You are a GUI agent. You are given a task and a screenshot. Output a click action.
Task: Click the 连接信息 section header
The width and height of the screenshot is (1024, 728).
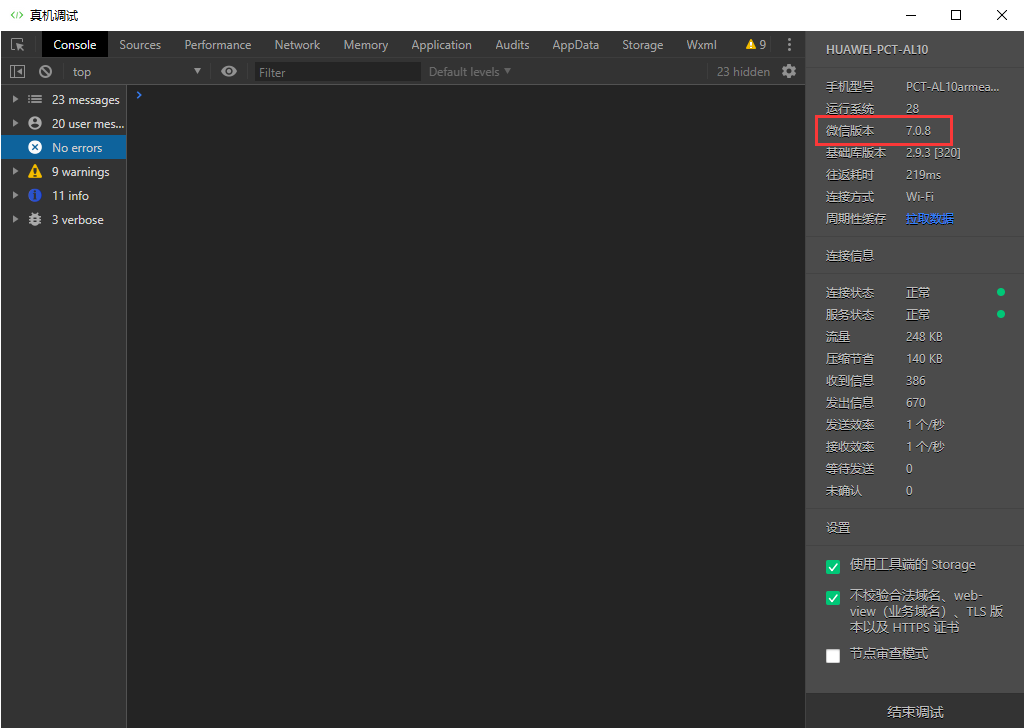pyautogui.click(x=850, y=255)
